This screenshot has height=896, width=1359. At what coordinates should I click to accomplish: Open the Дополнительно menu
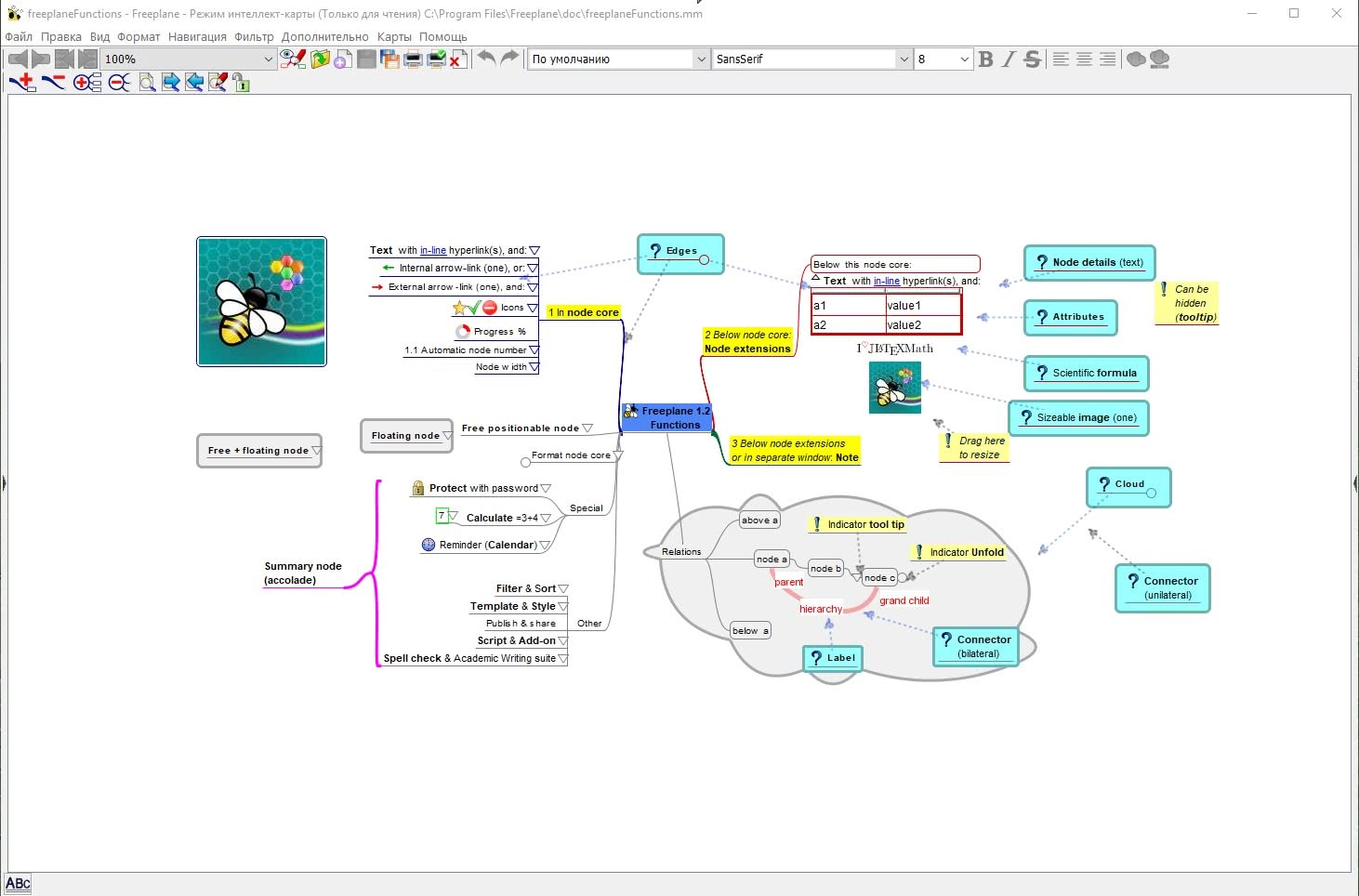pyautogui.click(x=324, y=37)
